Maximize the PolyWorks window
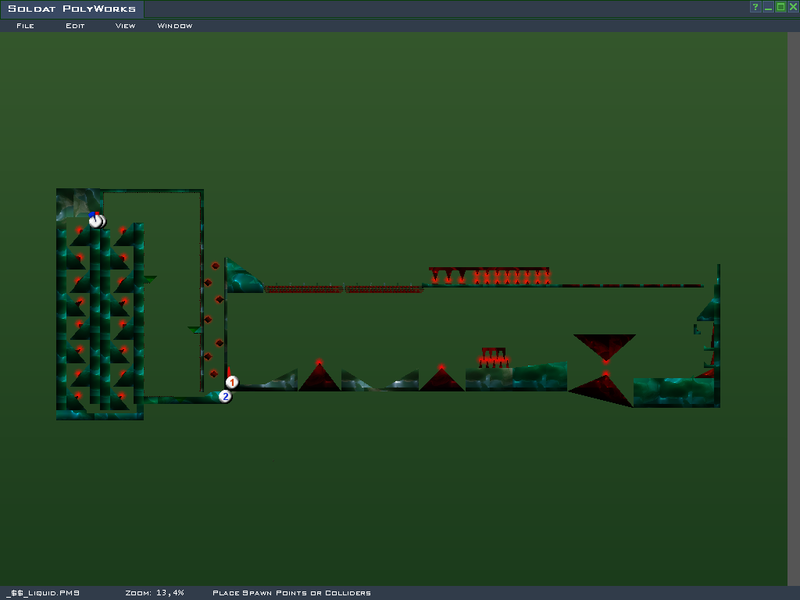The image size is (800, 600). tap(780, 7)
